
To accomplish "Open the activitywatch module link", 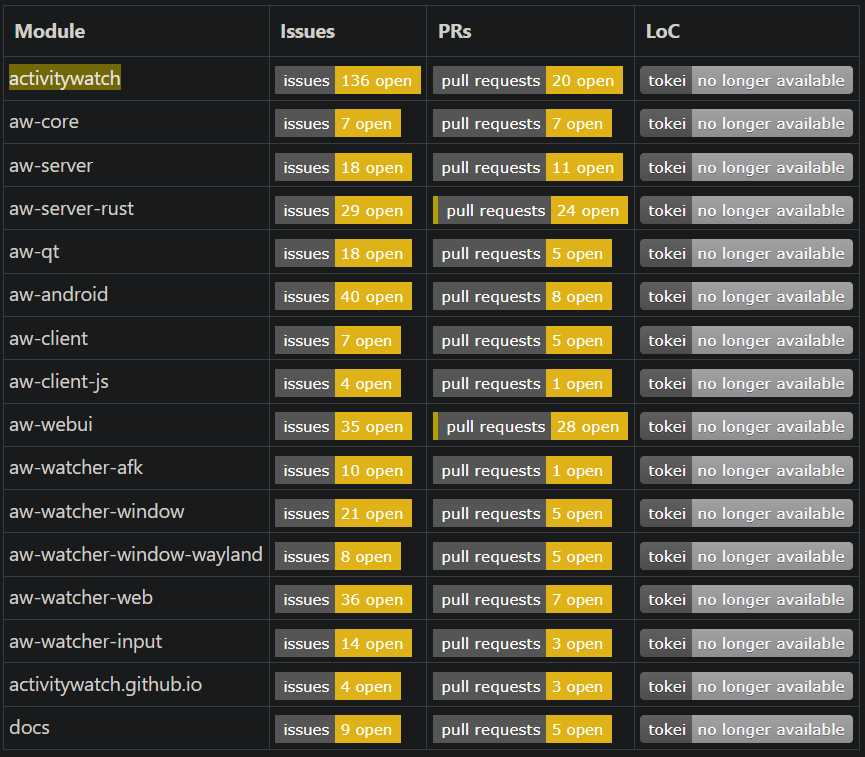I will click(65, 78).
